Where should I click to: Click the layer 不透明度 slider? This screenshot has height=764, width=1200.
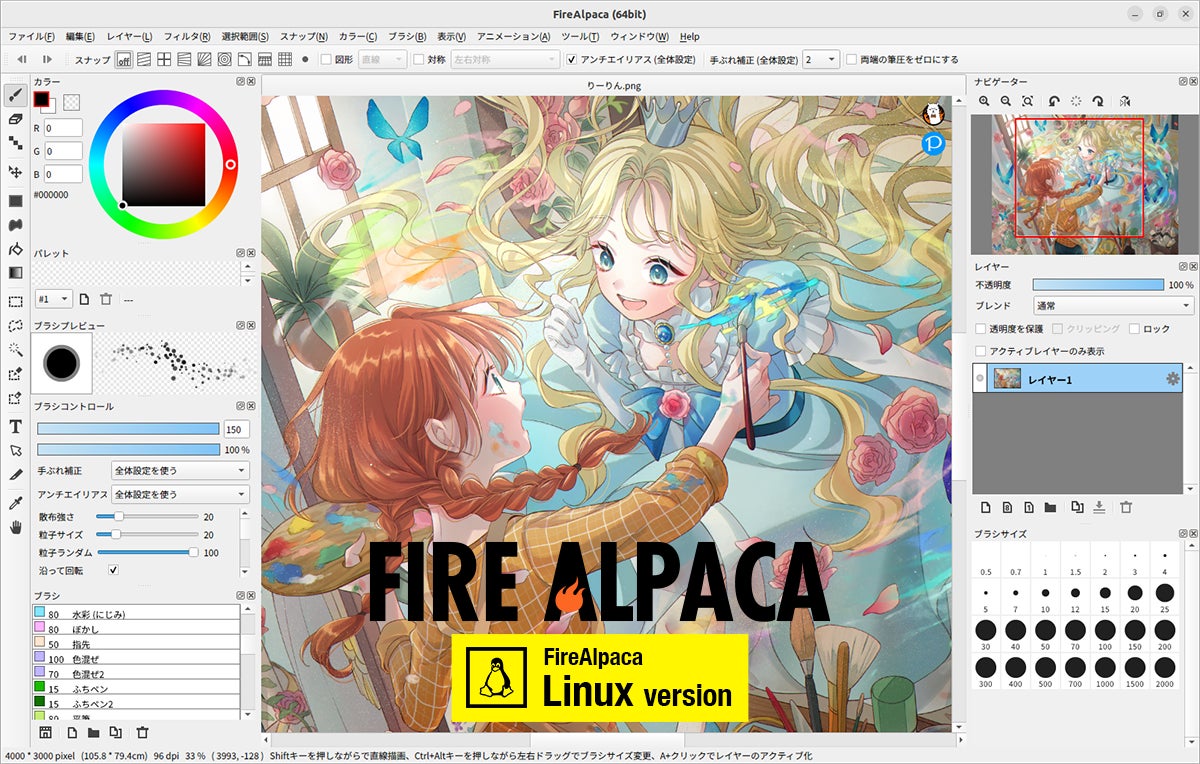1098,285
